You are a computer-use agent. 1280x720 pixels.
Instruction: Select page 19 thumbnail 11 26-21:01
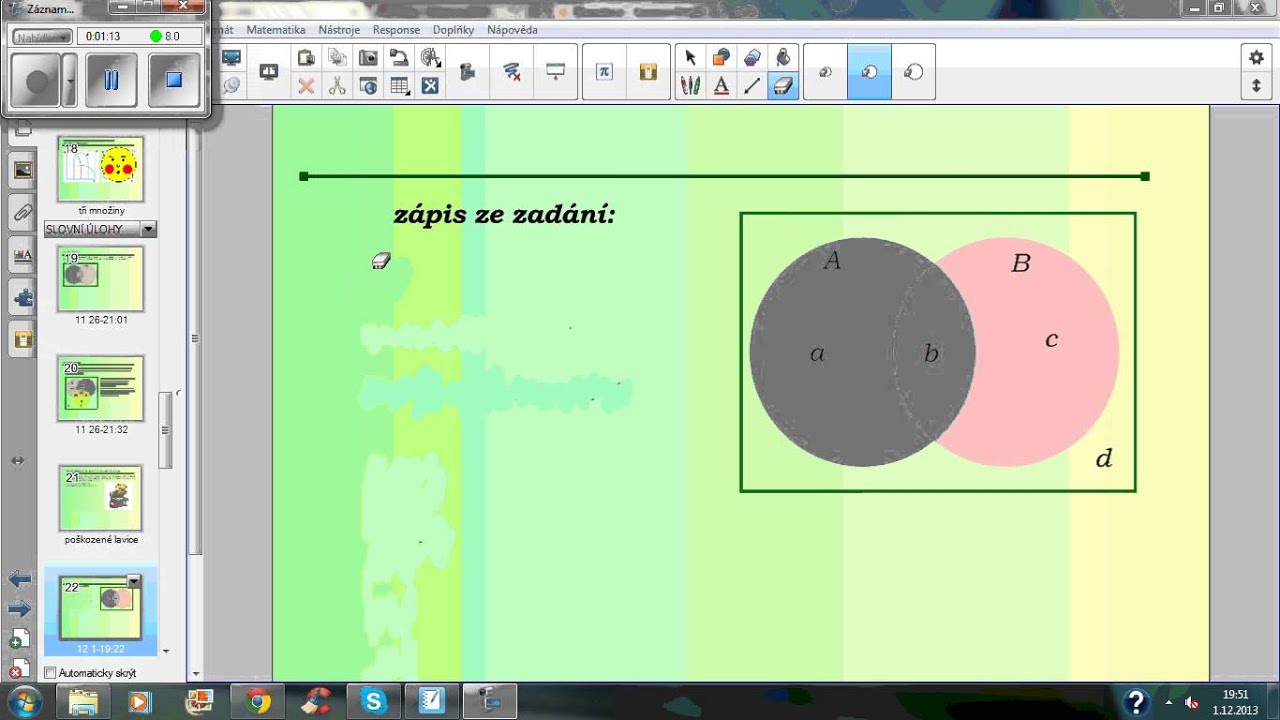pos(100,279)
